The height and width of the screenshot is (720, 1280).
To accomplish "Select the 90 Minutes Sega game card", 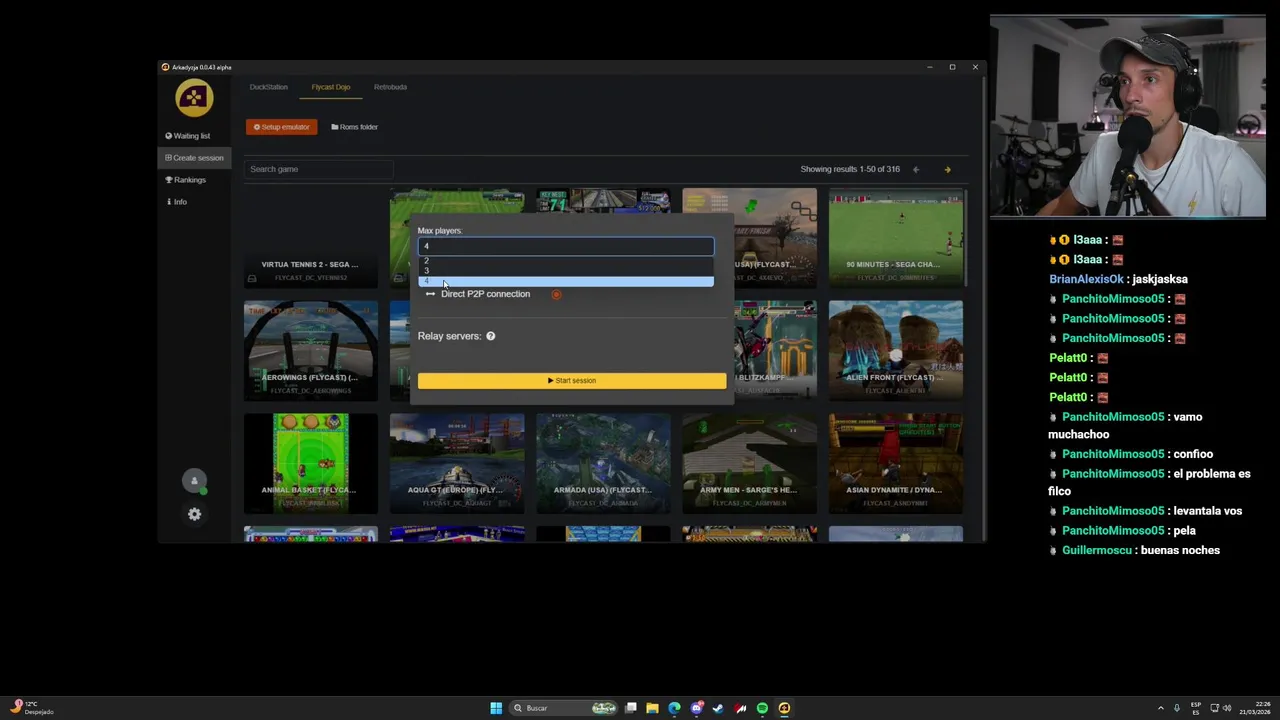I will click(896, 237).
